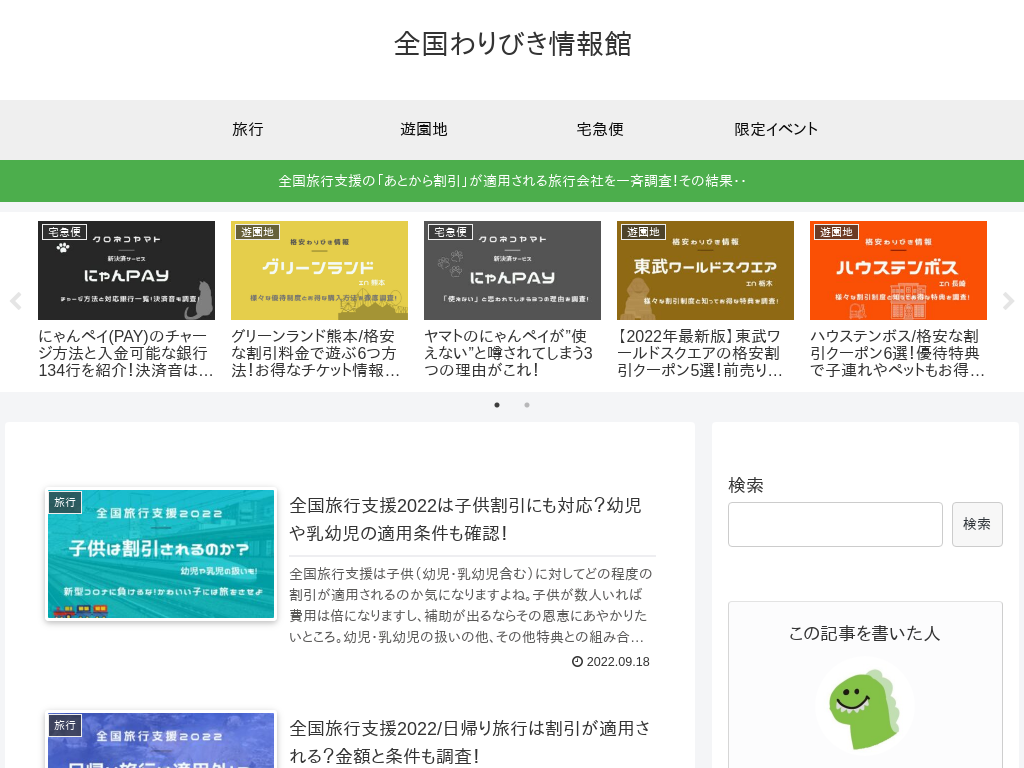Open the yellow グリーンランド thumbnail

click(x=319, y=270)
